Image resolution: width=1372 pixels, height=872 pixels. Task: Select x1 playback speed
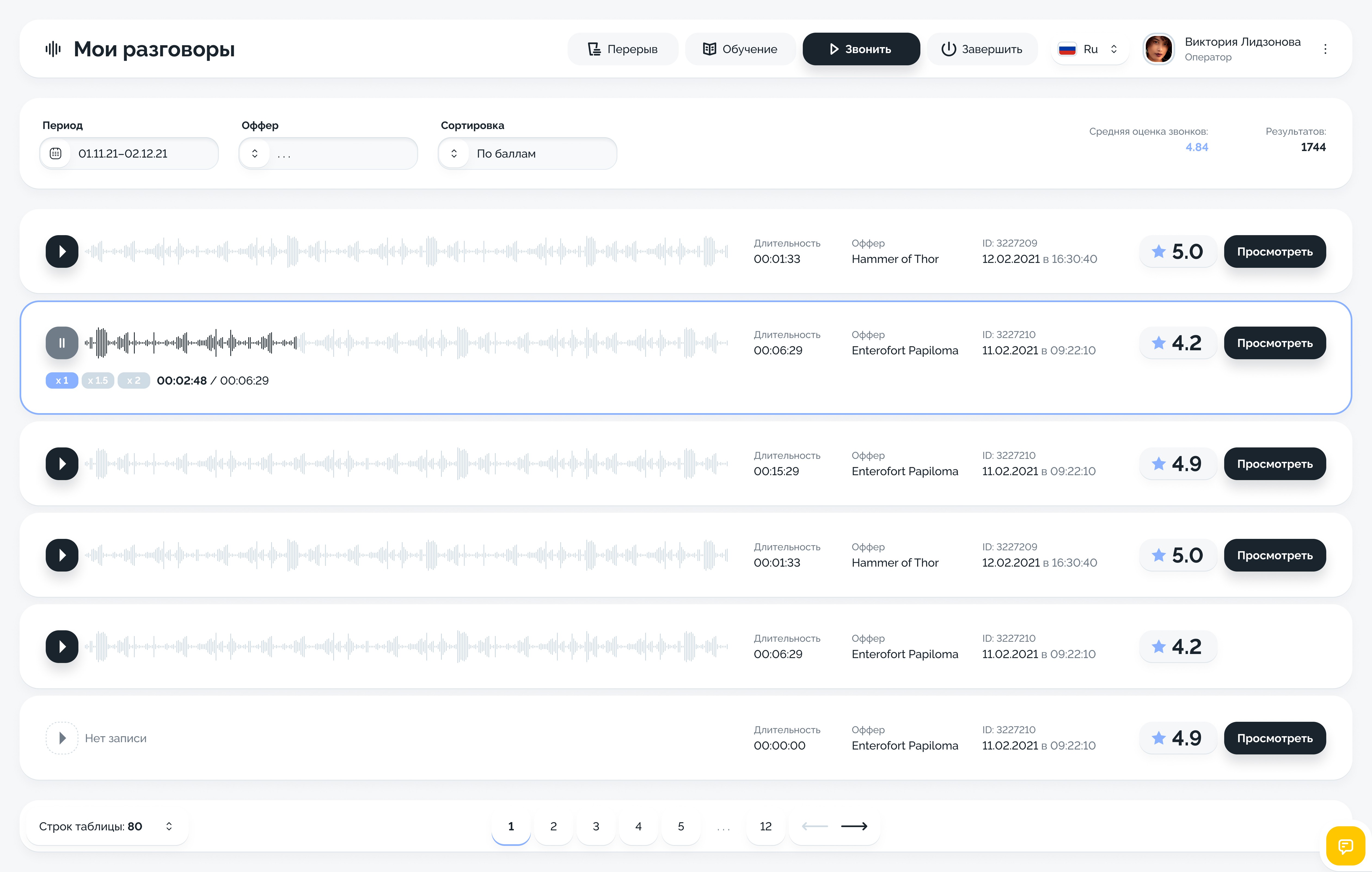click(62, 380)
